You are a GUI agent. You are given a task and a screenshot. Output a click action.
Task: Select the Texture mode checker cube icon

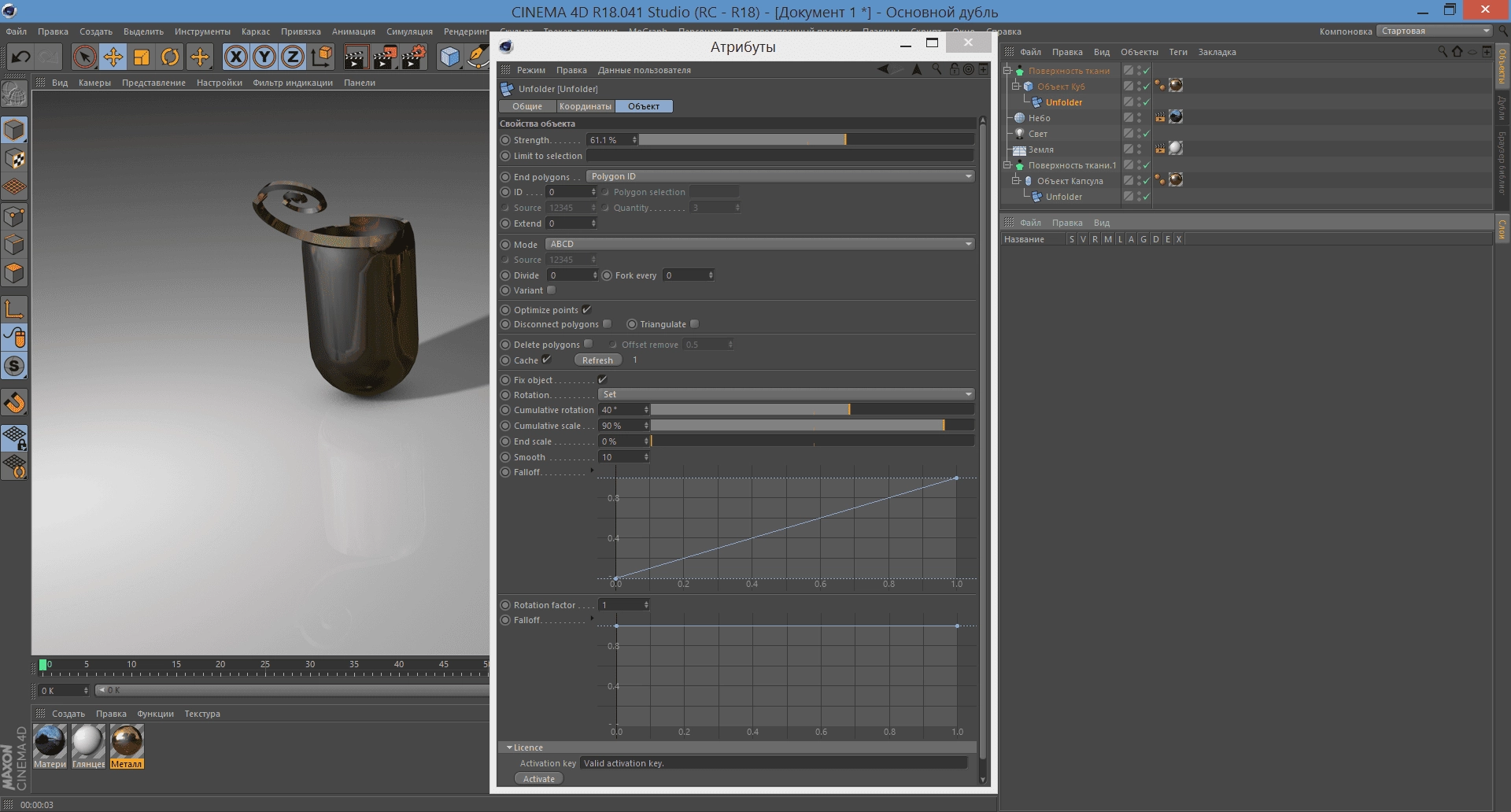[15, 159]
